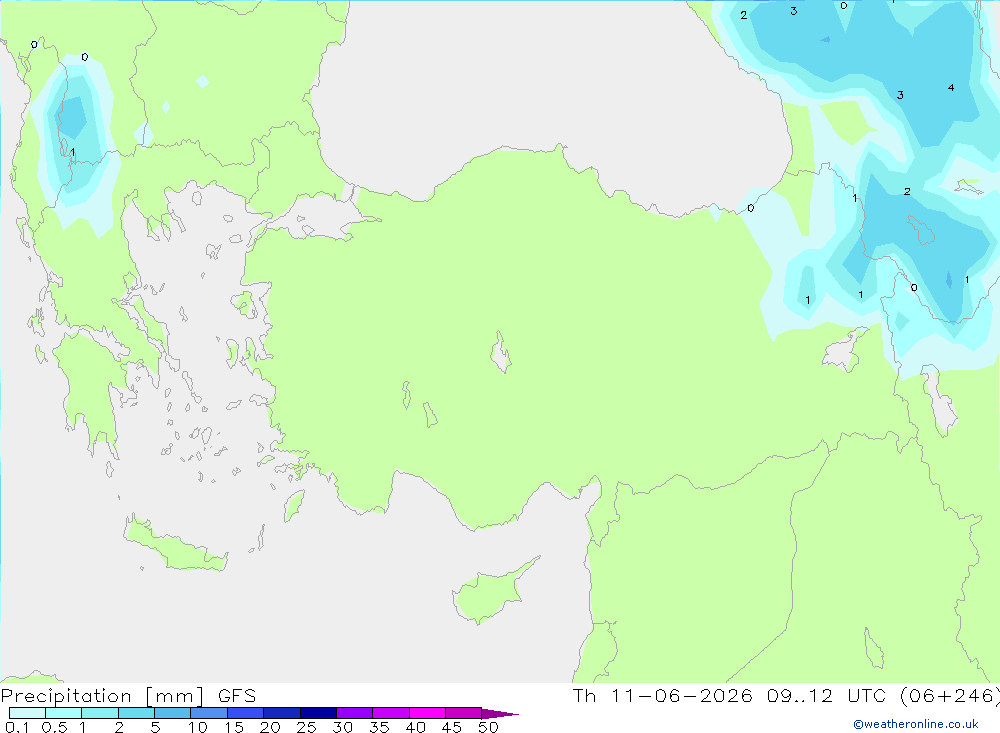Screen dimensions: 1000x733
Task: Click the '10' legend scale label
Action: click(x=198, y=727)
